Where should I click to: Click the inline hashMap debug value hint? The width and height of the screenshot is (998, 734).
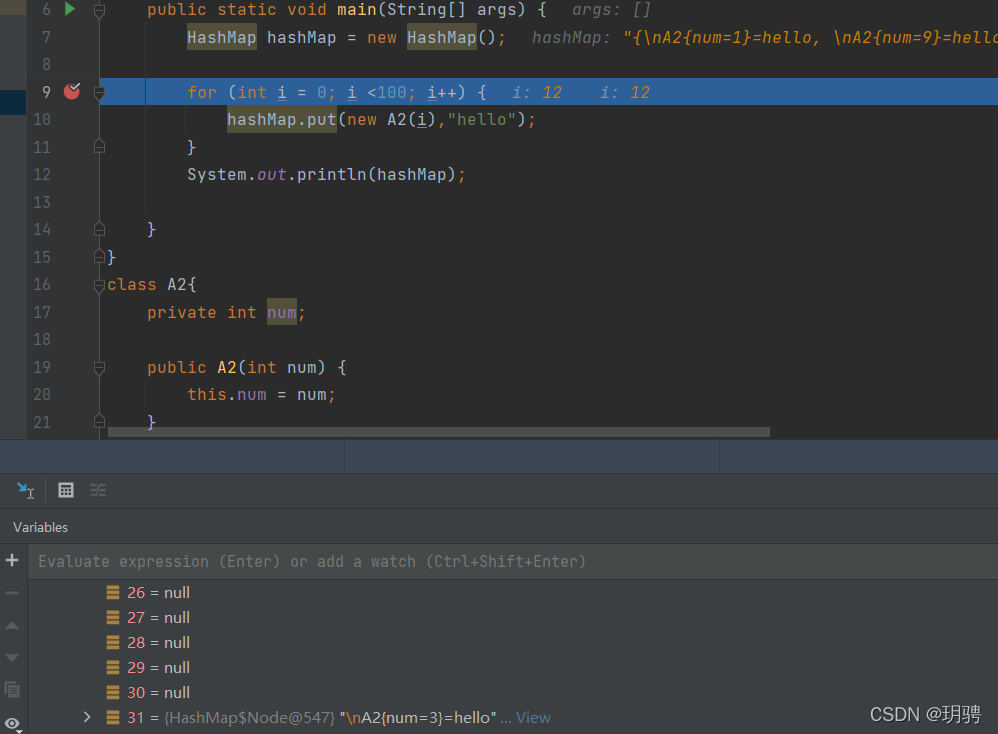click(x=764, y=38)
